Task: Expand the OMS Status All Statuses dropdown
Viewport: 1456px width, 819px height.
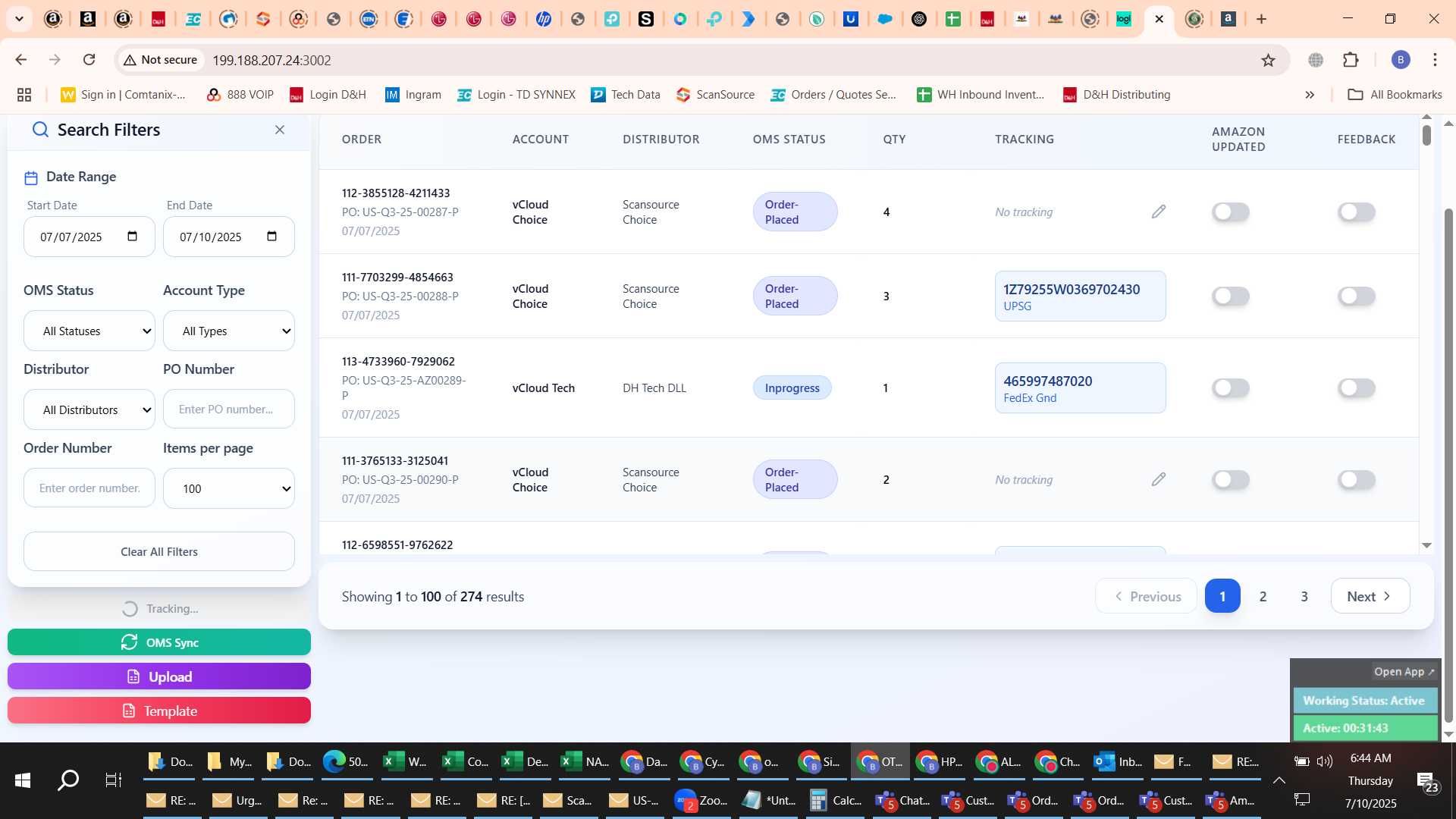Action: (89, 331)
